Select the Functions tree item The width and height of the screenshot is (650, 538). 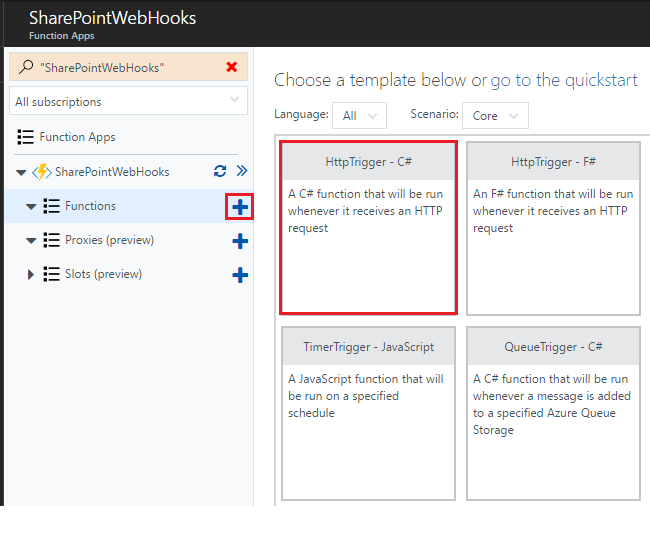point(90,206)
